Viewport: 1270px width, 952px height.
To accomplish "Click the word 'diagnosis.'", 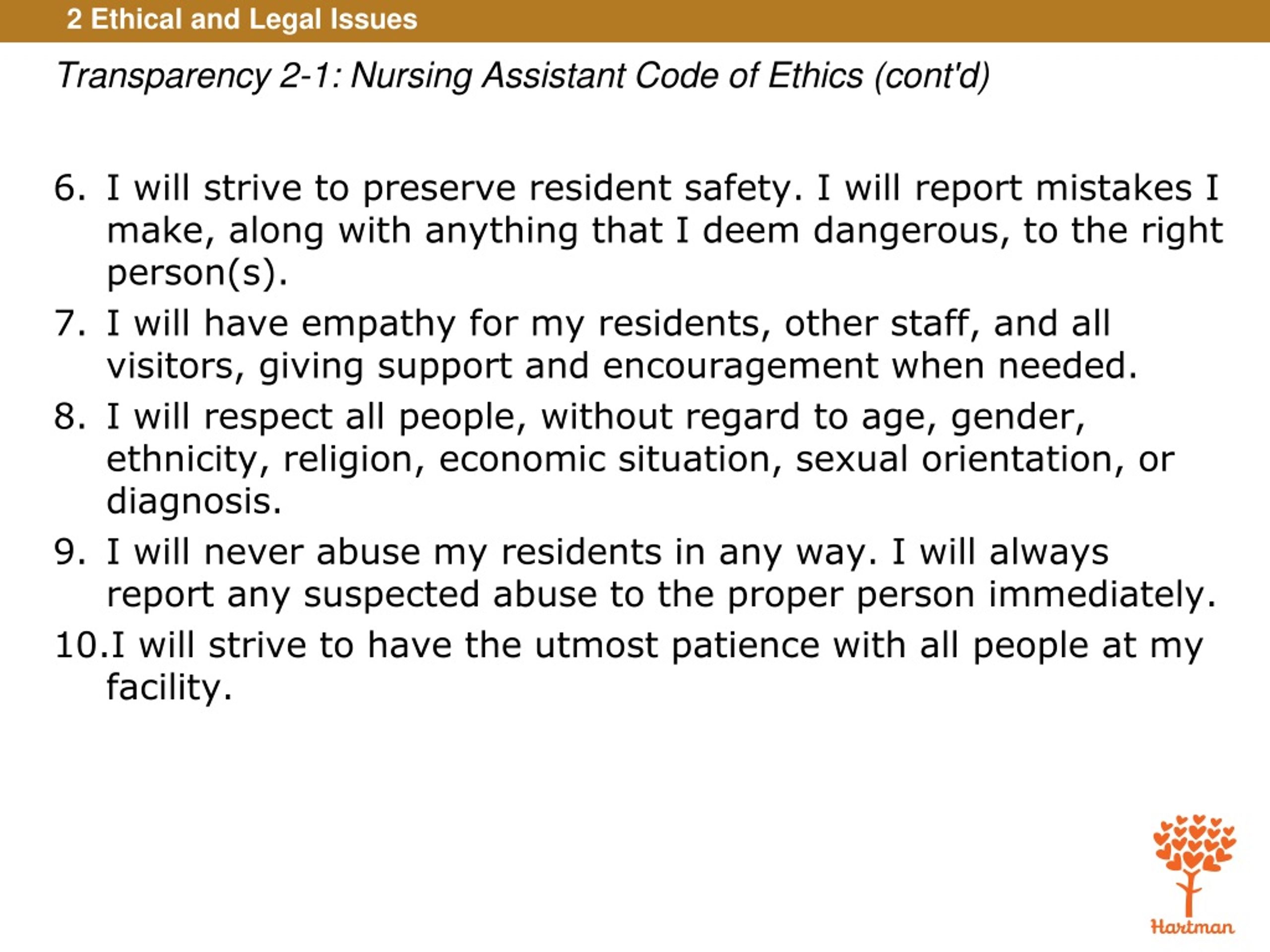I will 194,502.
